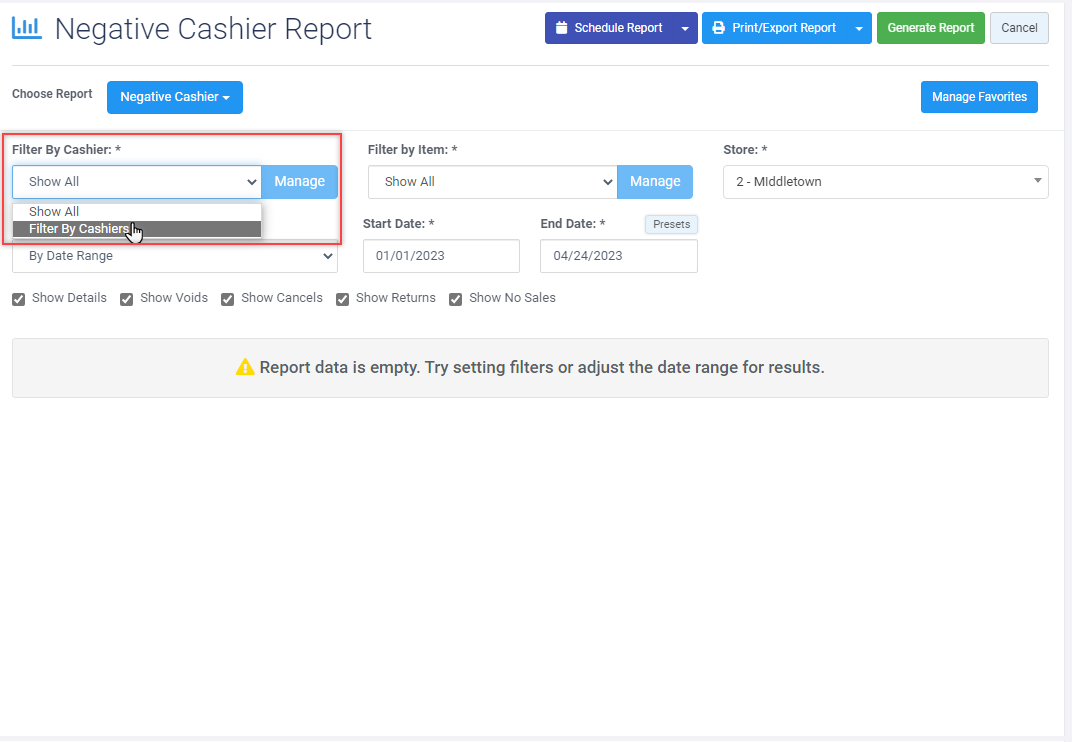Select the Filter By Cashiers option

[x=137, y=229]
